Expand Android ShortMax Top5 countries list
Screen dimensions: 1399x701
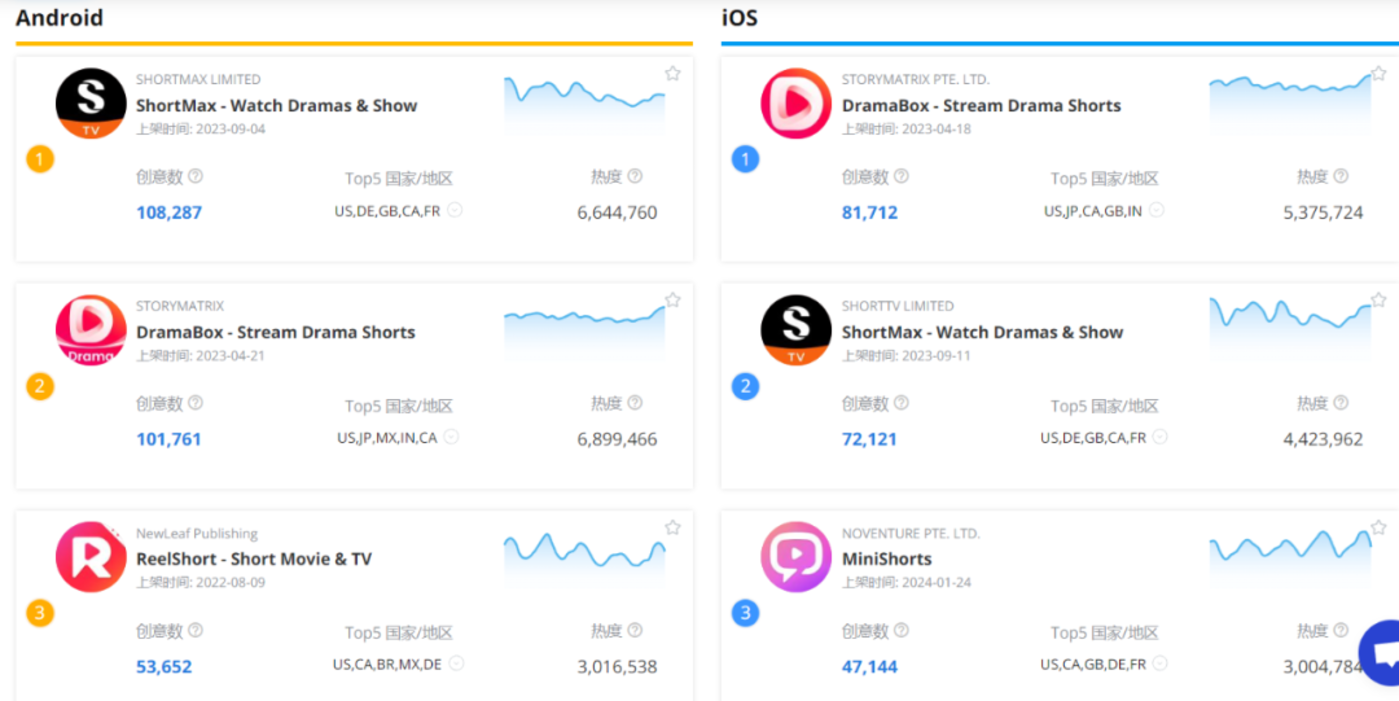click(x=455, y=210)
